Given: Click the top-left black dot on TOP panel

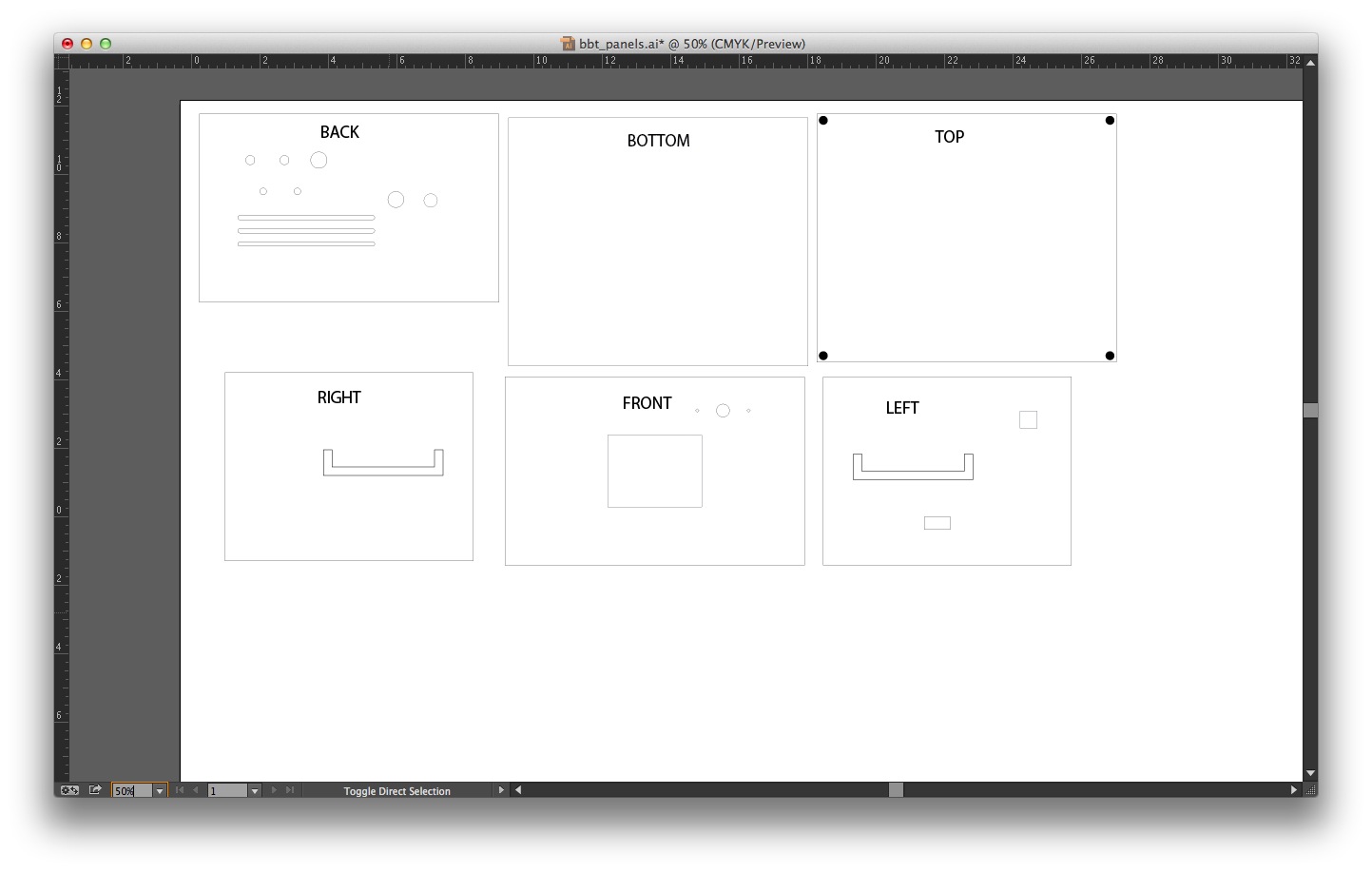Looking at the screenshot, I should (x=823, y=121).
